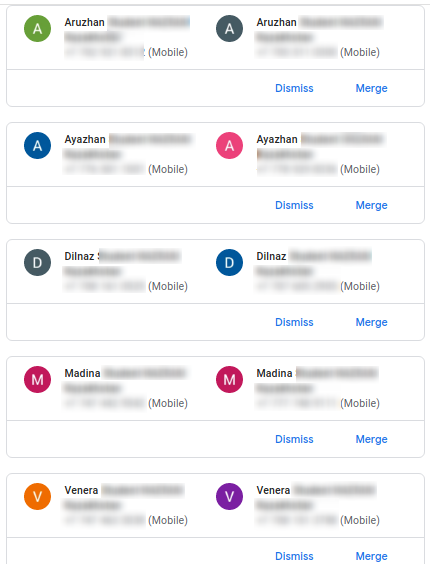Merge the Madina duplicate contacts

point(371,439)
